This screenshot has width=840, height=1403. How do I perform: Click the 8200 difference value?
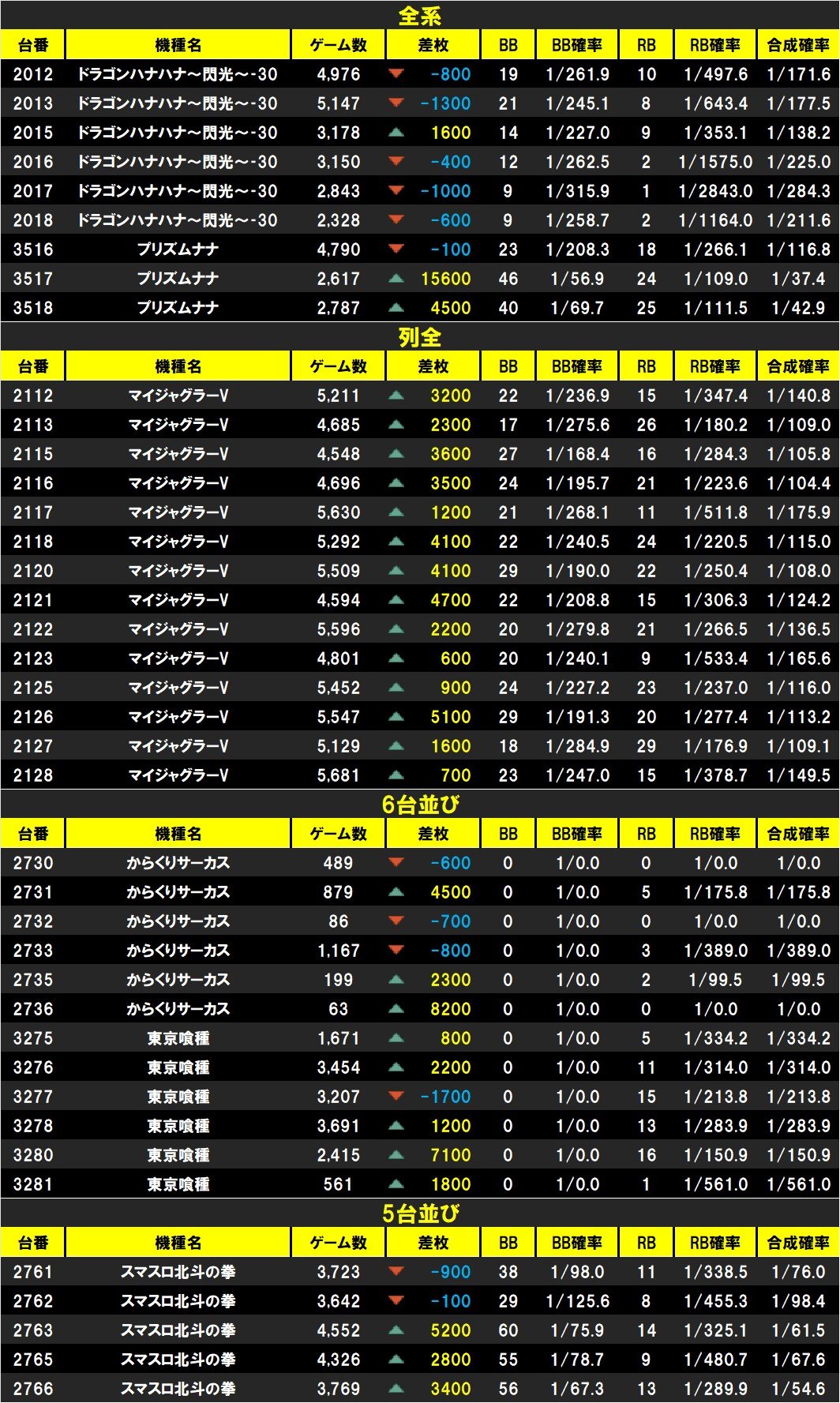coord(451,1009)
